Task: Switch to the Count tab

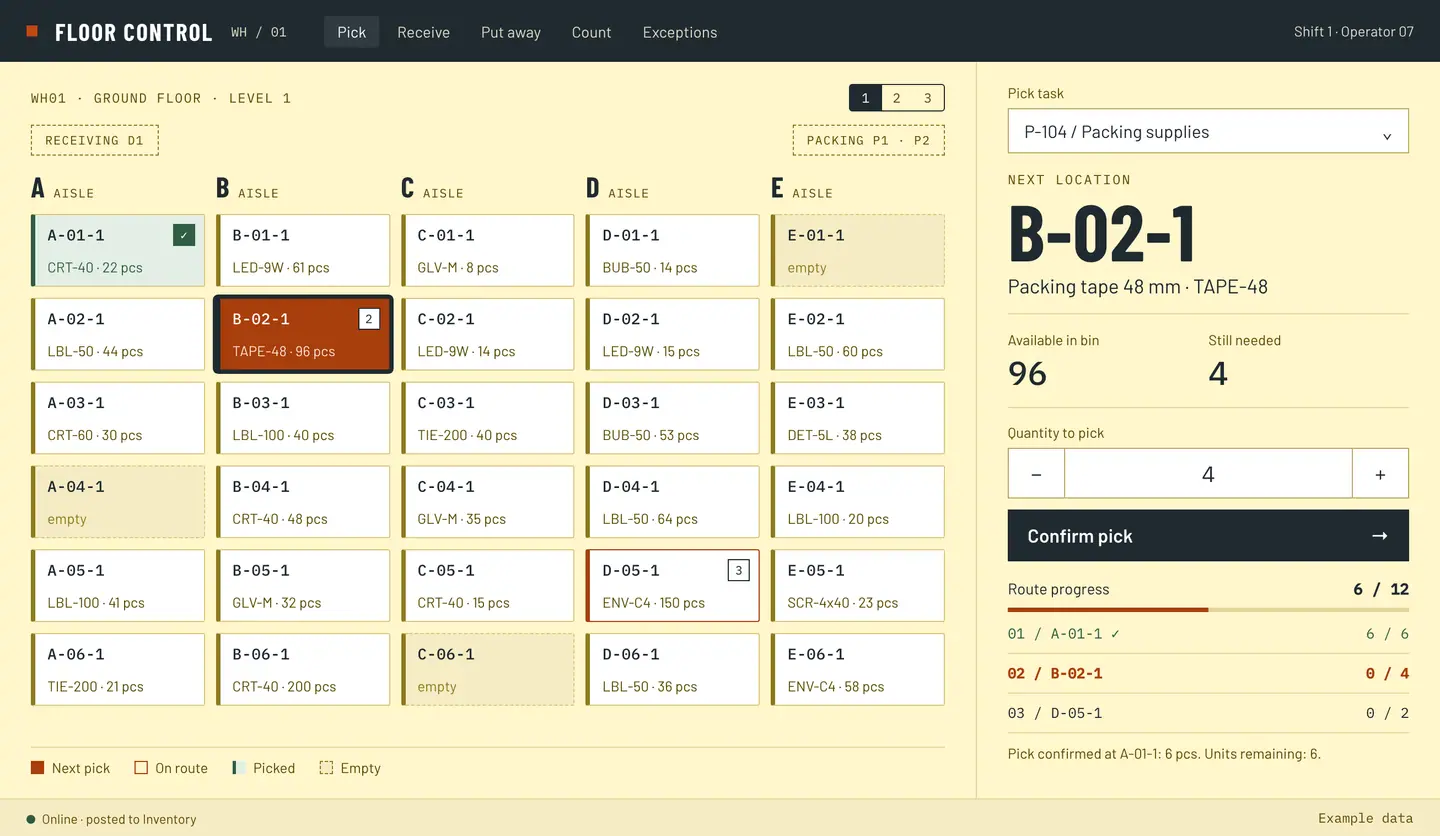Action: (x=592, y=32)
